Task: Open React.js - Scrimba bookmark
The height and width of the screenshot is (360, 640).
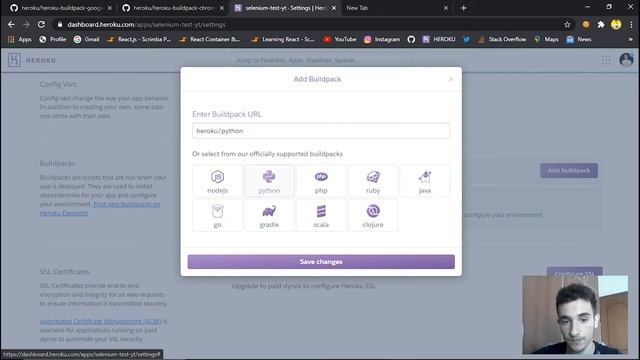Action: [x=139, y=39]
